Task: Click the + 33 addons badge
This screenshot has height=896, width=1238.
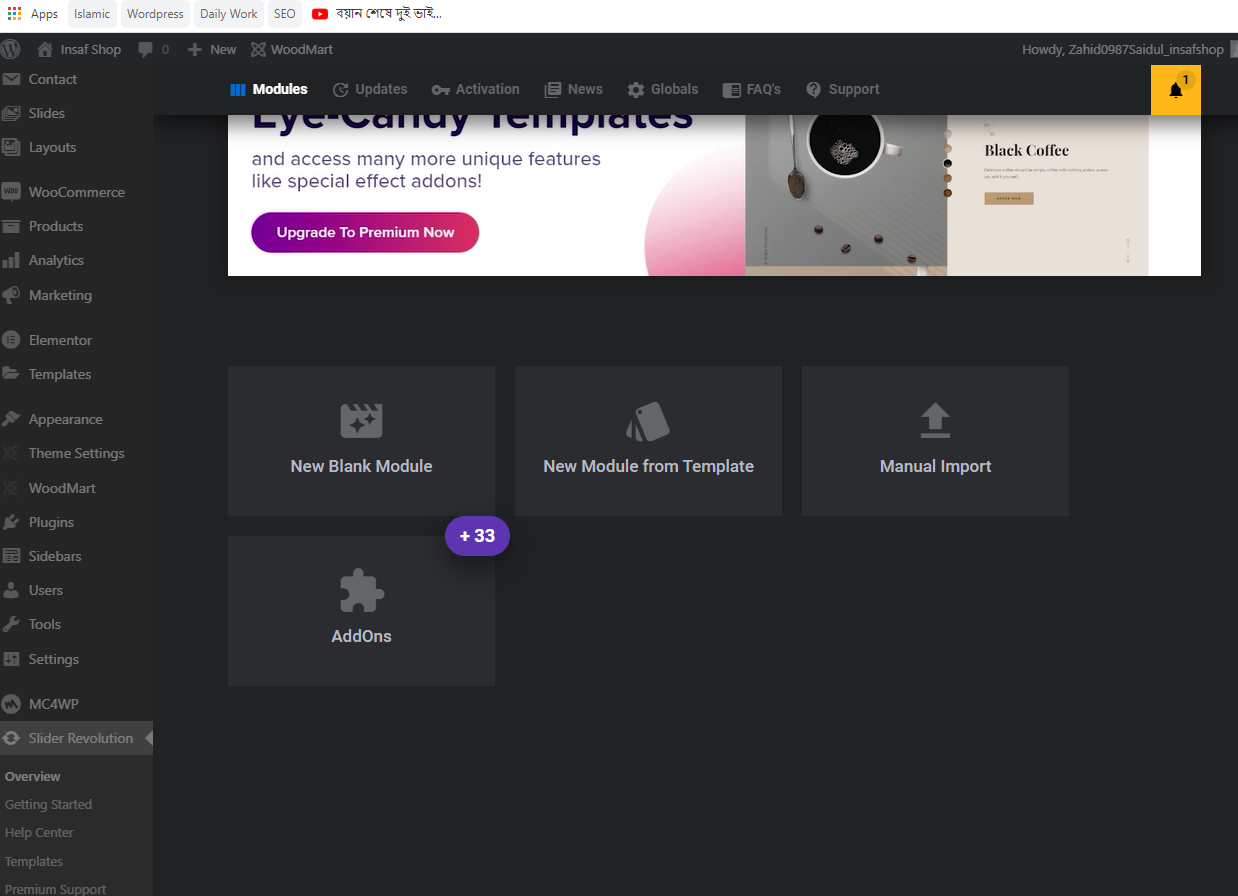Action: [x=477, y=536]
